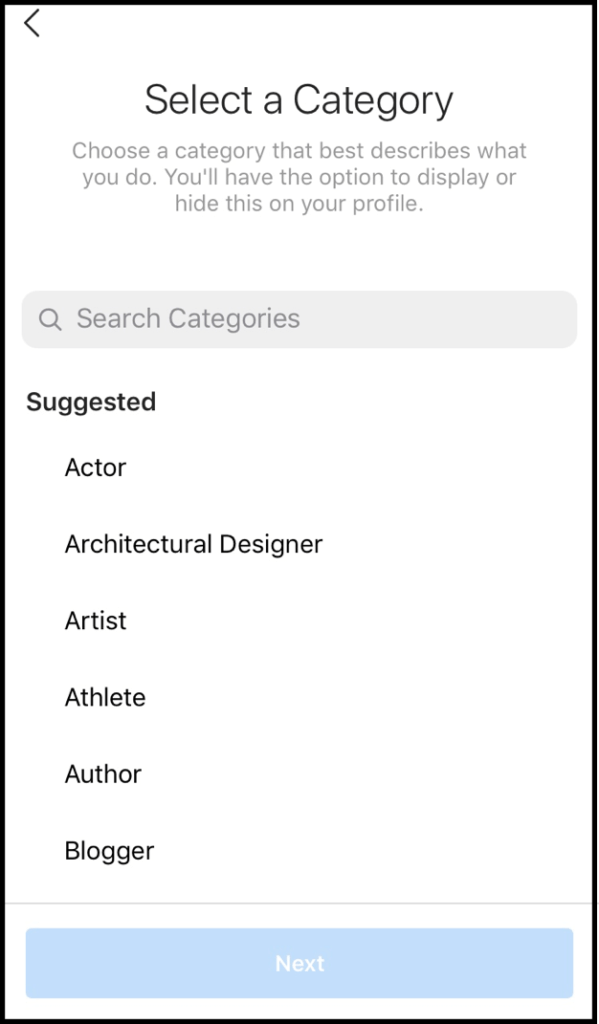599x1024 pixels.
Task: Return to the previous screen via back arrow
Action: [x=31, y=24]
